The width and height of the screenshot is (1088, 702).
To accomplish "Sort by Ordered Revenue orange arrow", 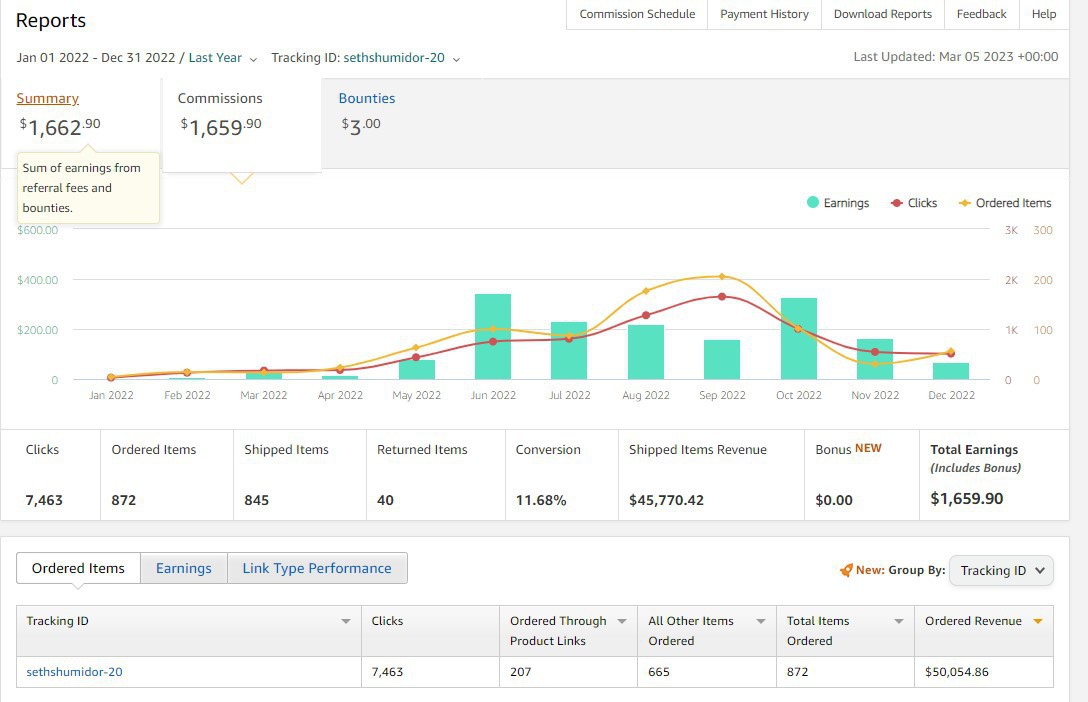I will point(1038,621).
